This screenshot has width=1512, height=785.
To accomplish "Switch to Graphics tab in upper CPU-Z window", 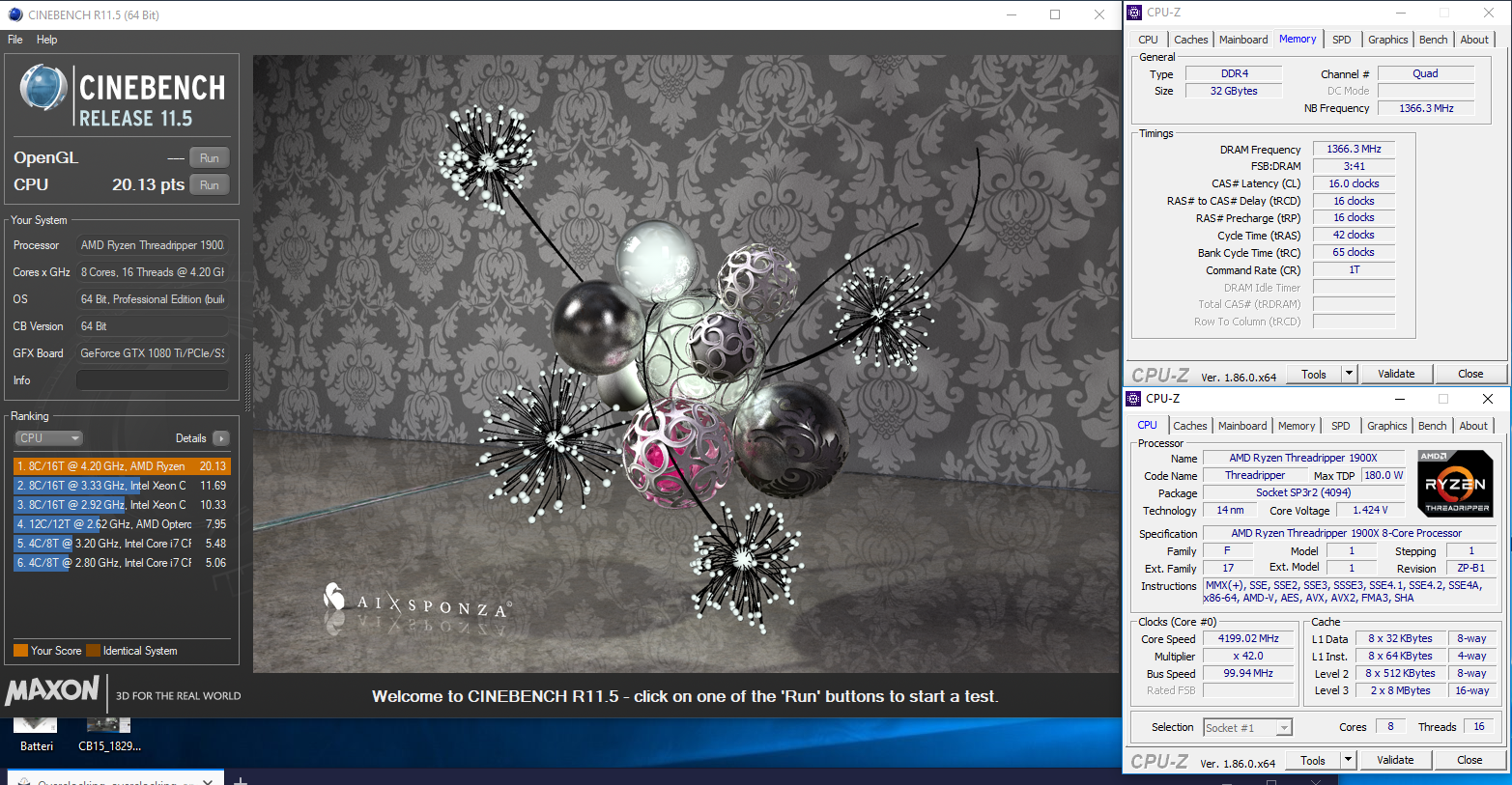I will (1387, 40).
